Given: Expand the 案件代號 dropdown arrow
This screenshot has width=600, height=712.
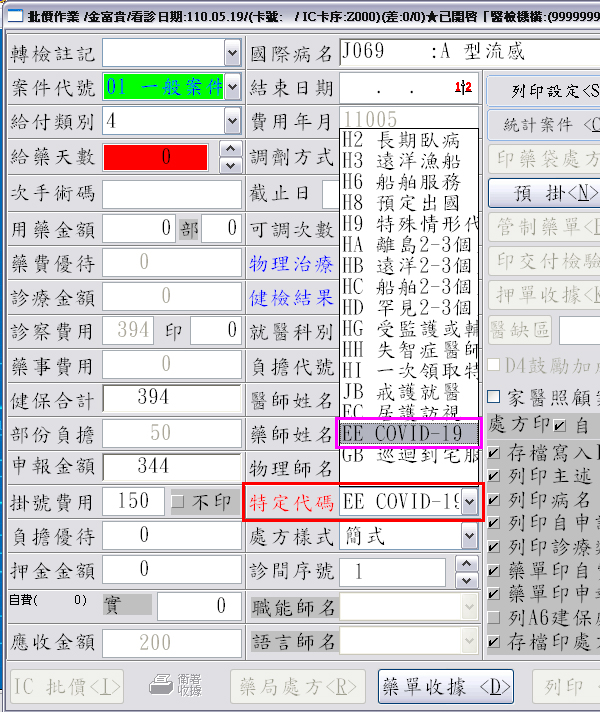Looking at the screenshot, I should [x=232, y=88].
